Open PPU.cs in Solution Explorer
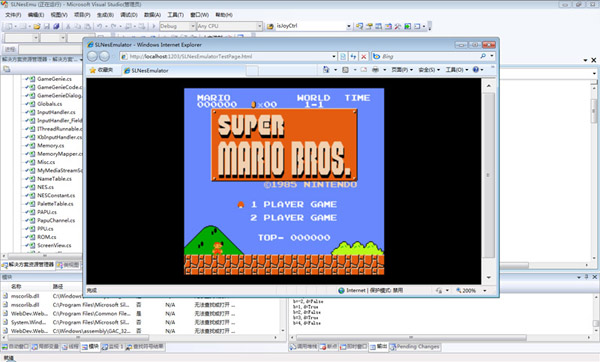This screenshot has height=362, width=600. tap(45, 228)
